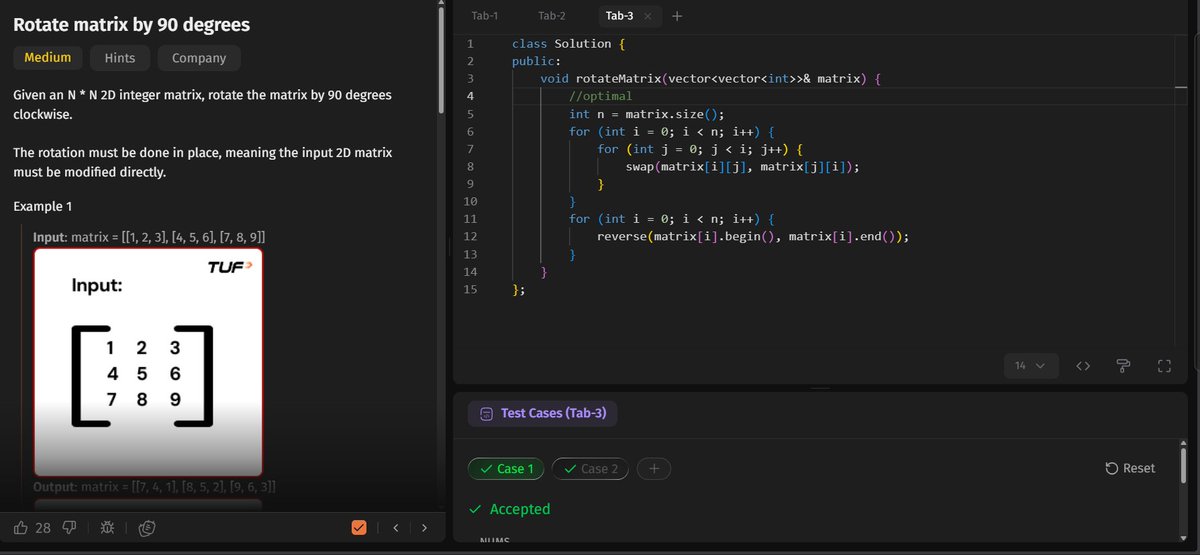Screen dimensions: 1200x555
Task: Add a new test case with plus
Action: pyautogui.click(x=653, y=468)
